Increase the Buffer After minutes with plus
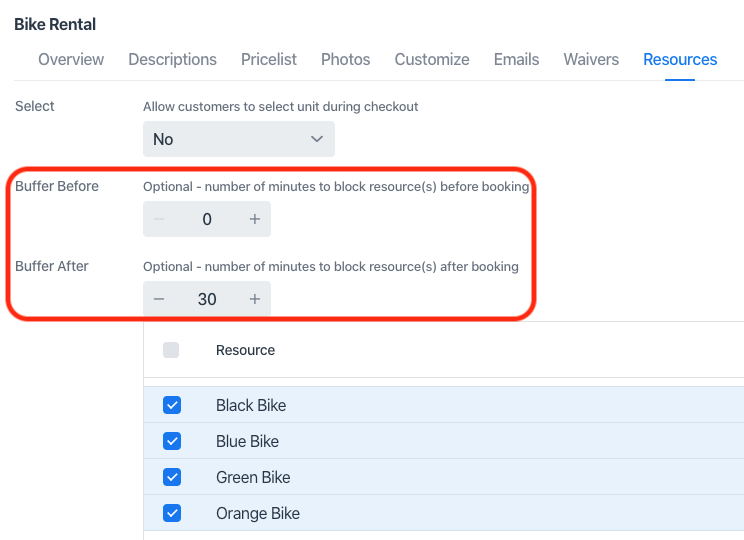744x540 pixels. pos(255,299)
